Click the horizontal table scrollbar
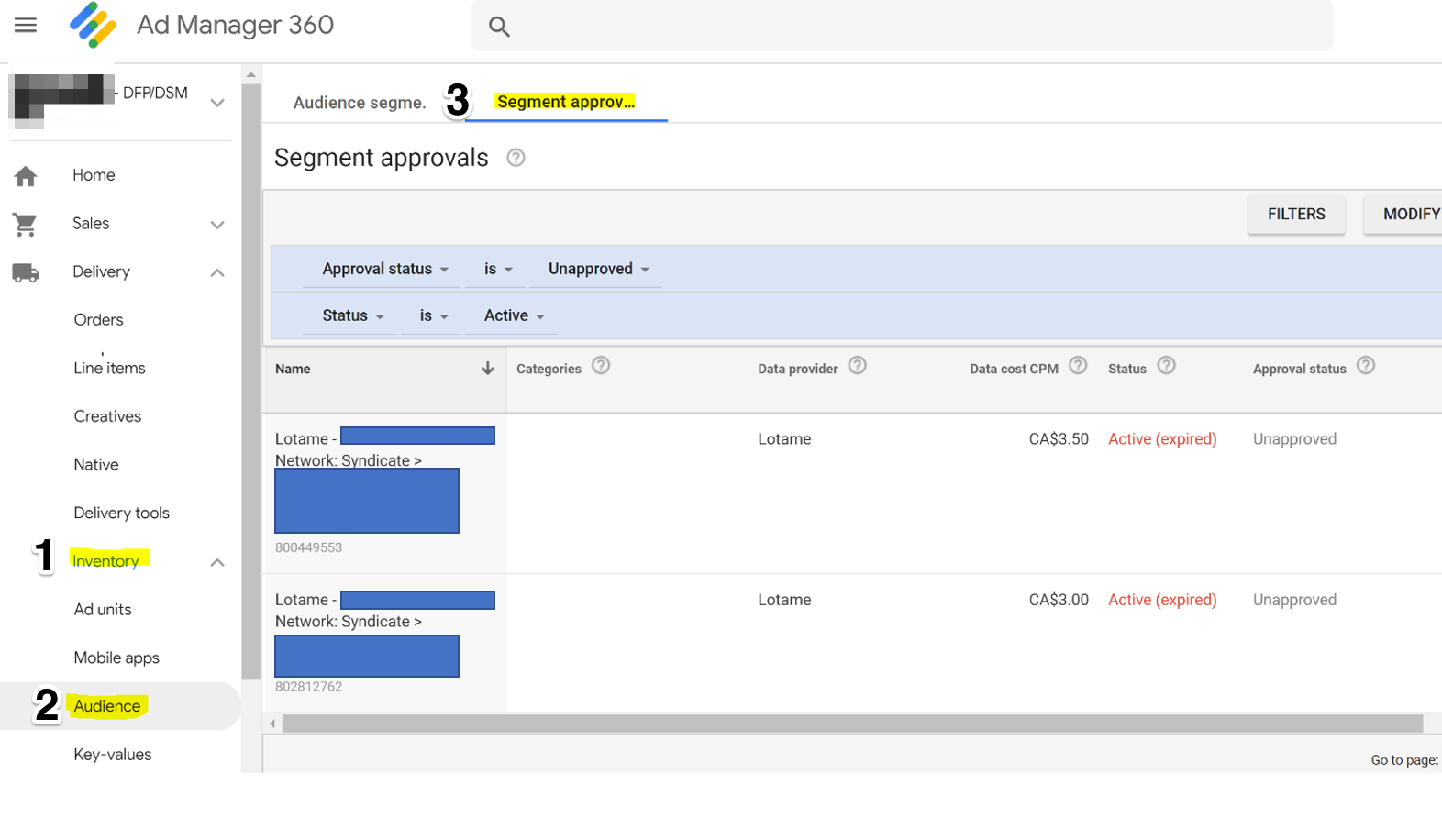Viewport: 1442px width, 840px height. tap(851, 724)
